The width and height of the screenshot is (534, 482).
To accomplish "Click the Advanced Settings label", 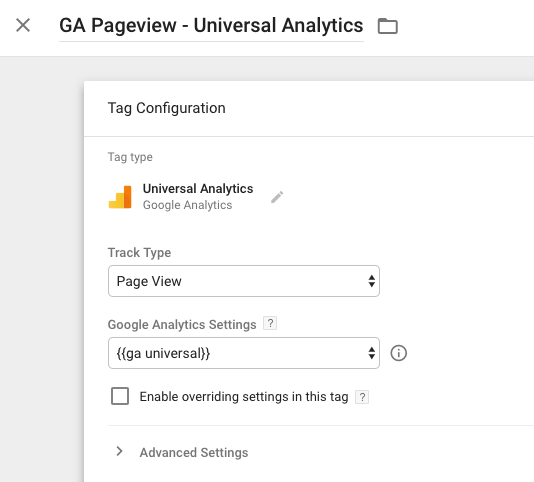I will click(194, 452).
